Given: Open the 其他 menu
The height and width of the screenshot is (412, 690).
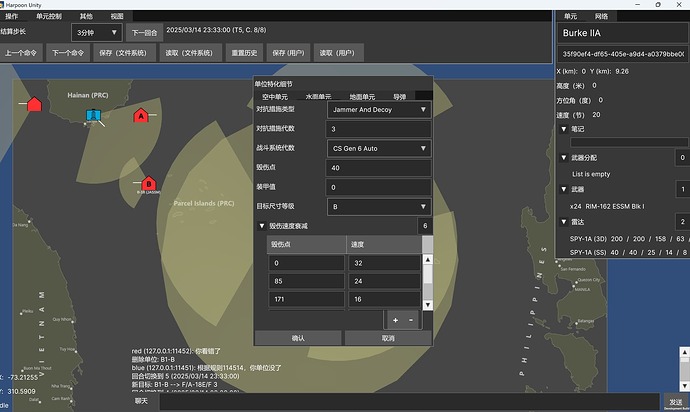Looking at the screenshot, I should click(86, 16).
